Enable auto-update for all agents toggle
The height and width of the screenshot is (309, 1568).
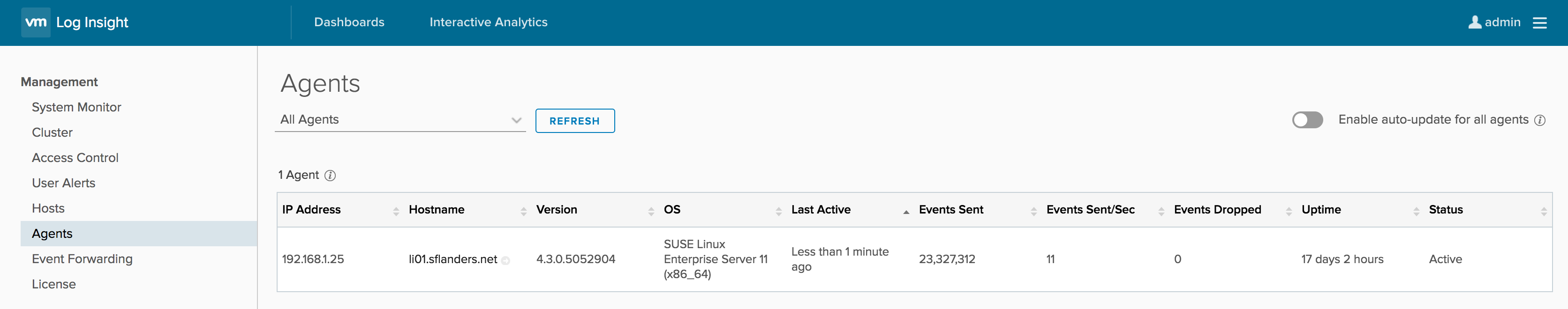click(x=1307, y=120)
